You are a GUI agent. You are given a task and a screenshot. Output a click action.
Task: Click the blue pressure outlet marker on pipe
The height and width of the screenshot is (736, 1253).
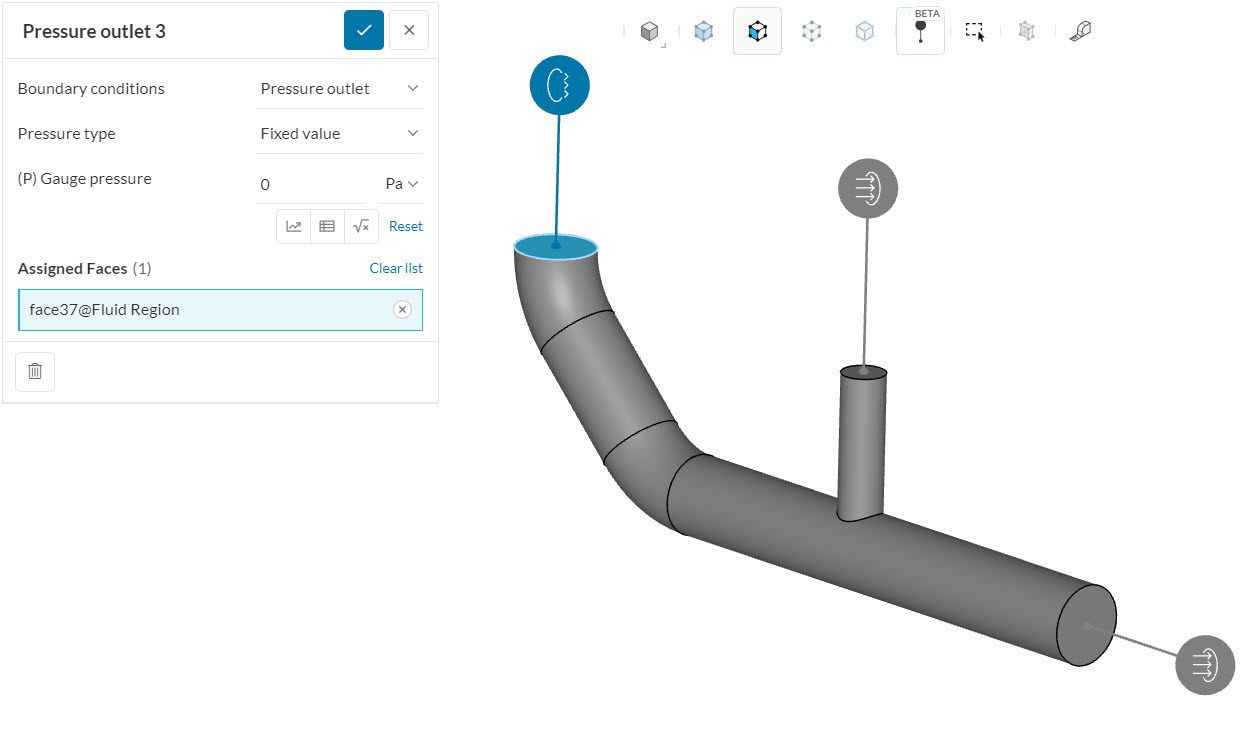pos(559,85)
